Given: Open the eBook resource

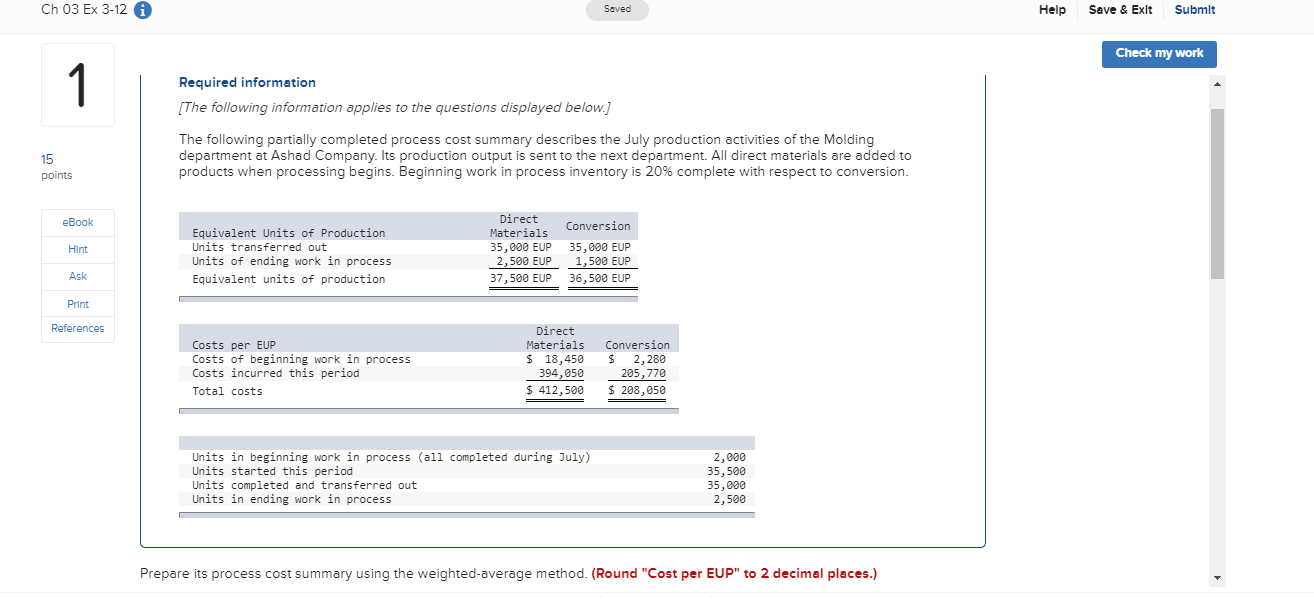Looking at the screenshot, I should point(77,222).
